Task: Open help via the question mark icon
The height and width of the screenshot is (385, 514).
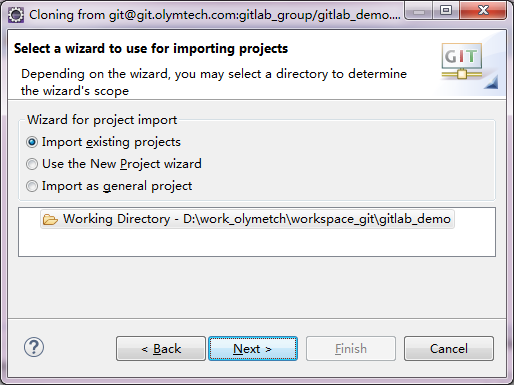Action: click(x=34, y=347)
